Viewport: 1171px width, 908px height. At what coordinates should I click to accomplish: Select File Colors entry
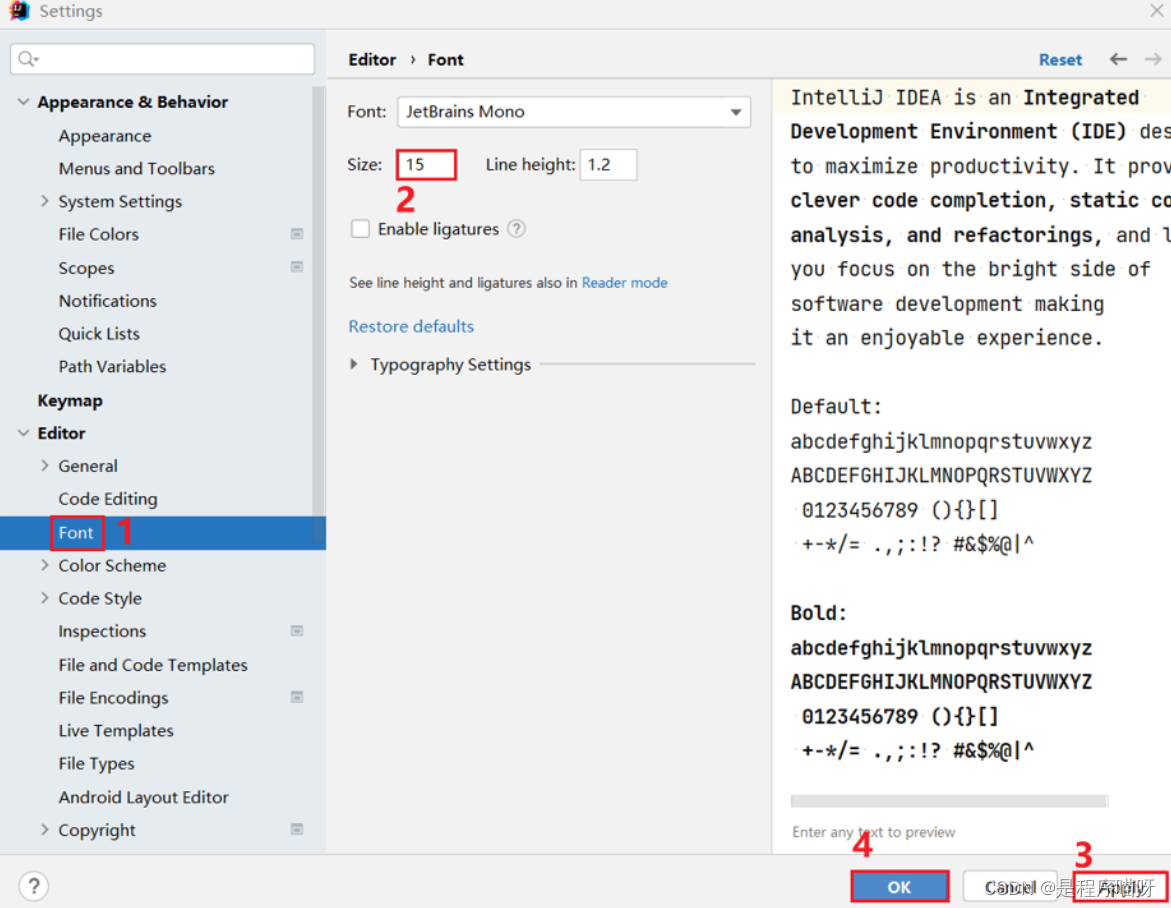[99, 234]
